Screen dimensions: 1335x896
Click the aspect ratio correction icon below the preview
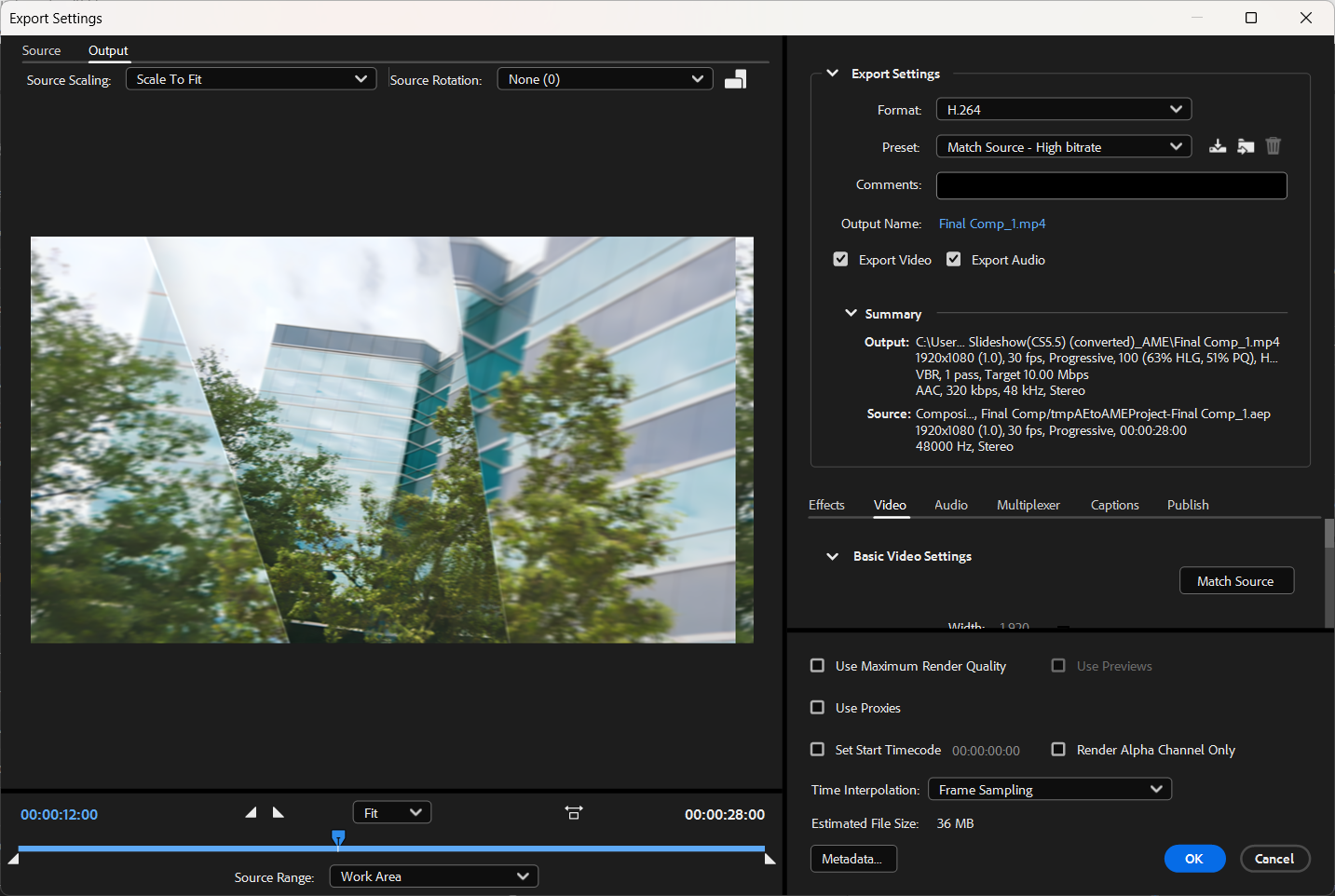[573, 812]
